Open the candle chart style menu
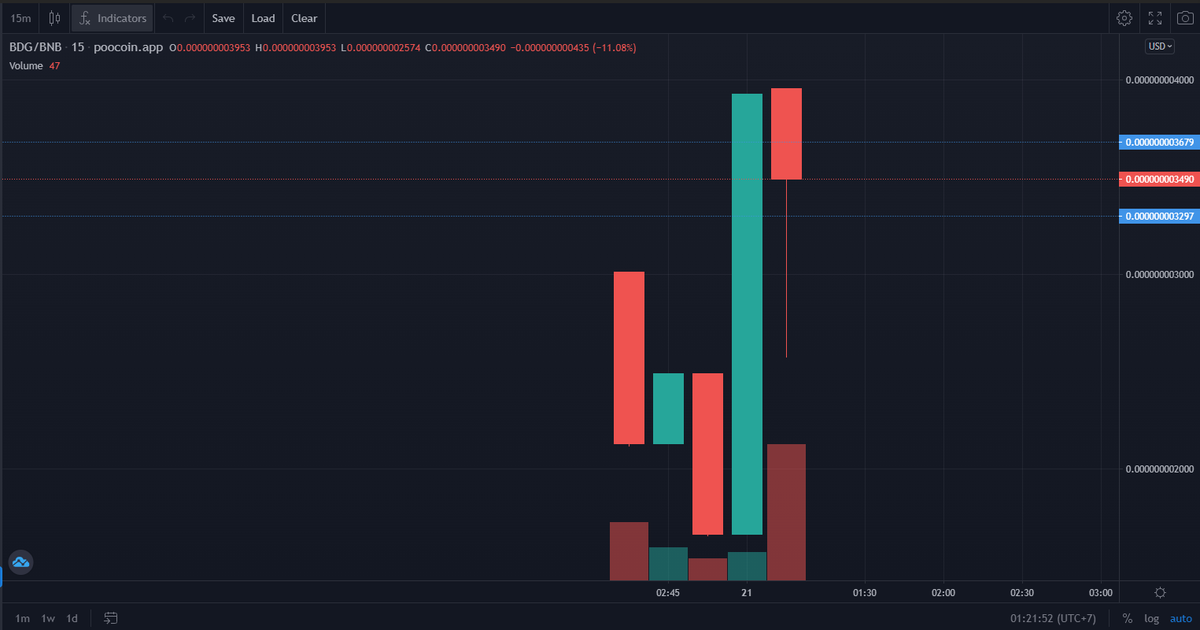 click(54, 18)
